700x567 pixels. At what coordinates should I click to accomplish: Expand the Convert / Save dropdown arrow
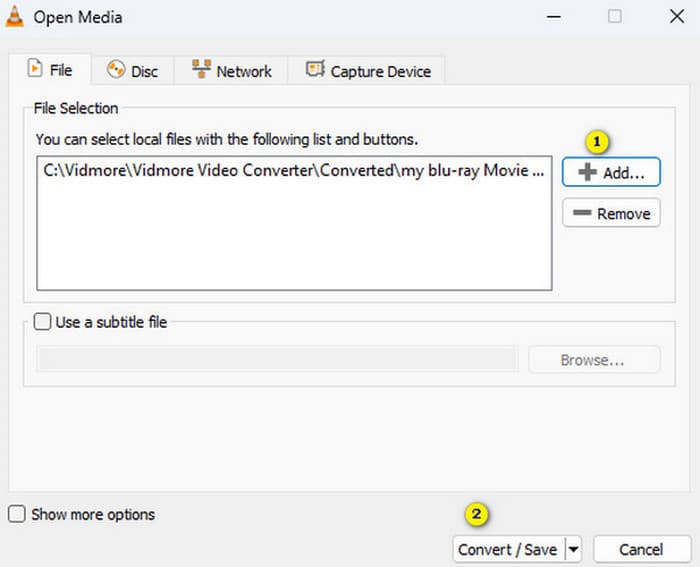[573, 549]
